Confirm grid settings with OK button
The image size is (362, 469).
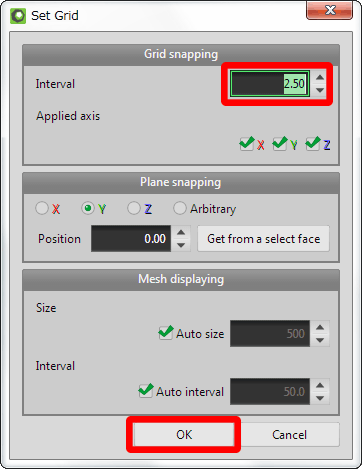(x=184, y=434)
